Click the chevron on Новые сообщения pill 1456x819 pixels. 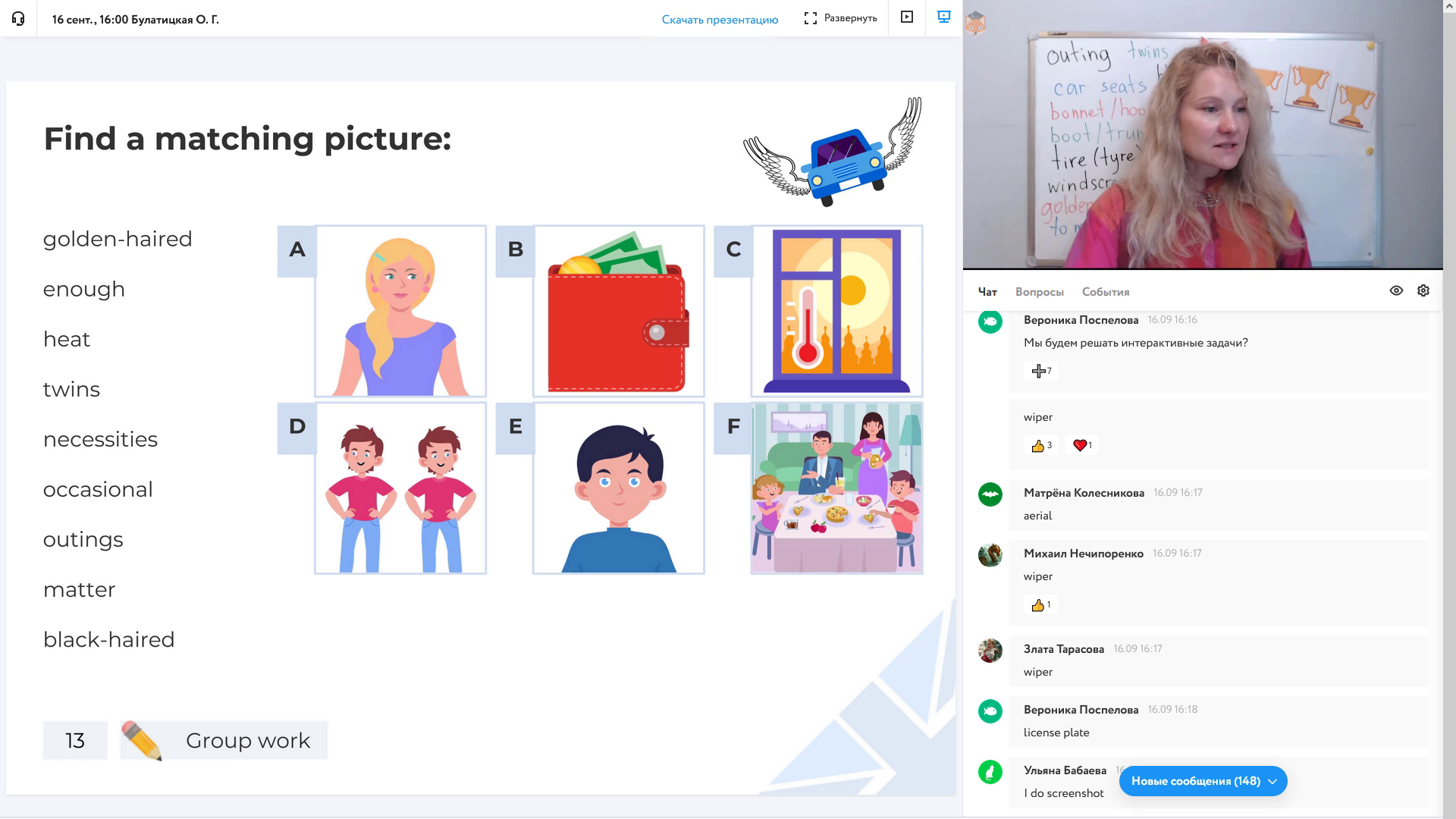pos(1272,781)
